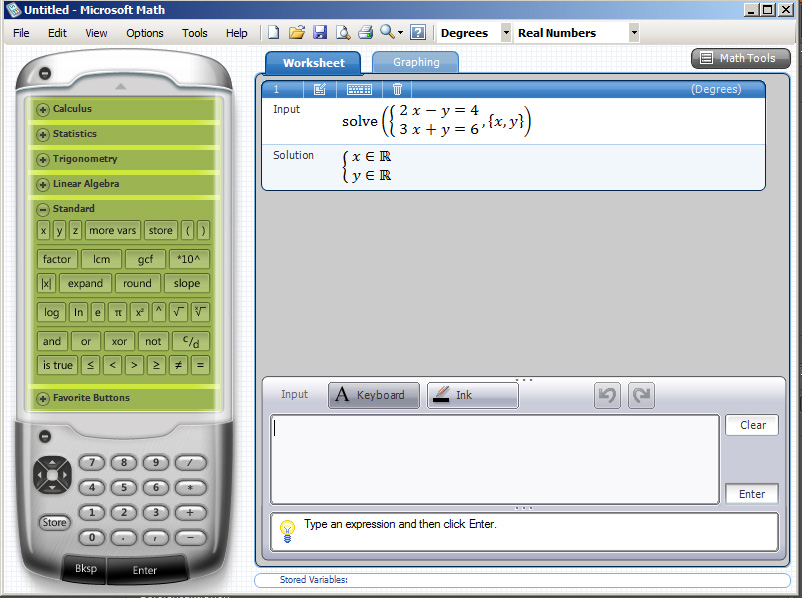Insert the factor function
The height and width of the screenshot is (598, 802).
[57, 259]
